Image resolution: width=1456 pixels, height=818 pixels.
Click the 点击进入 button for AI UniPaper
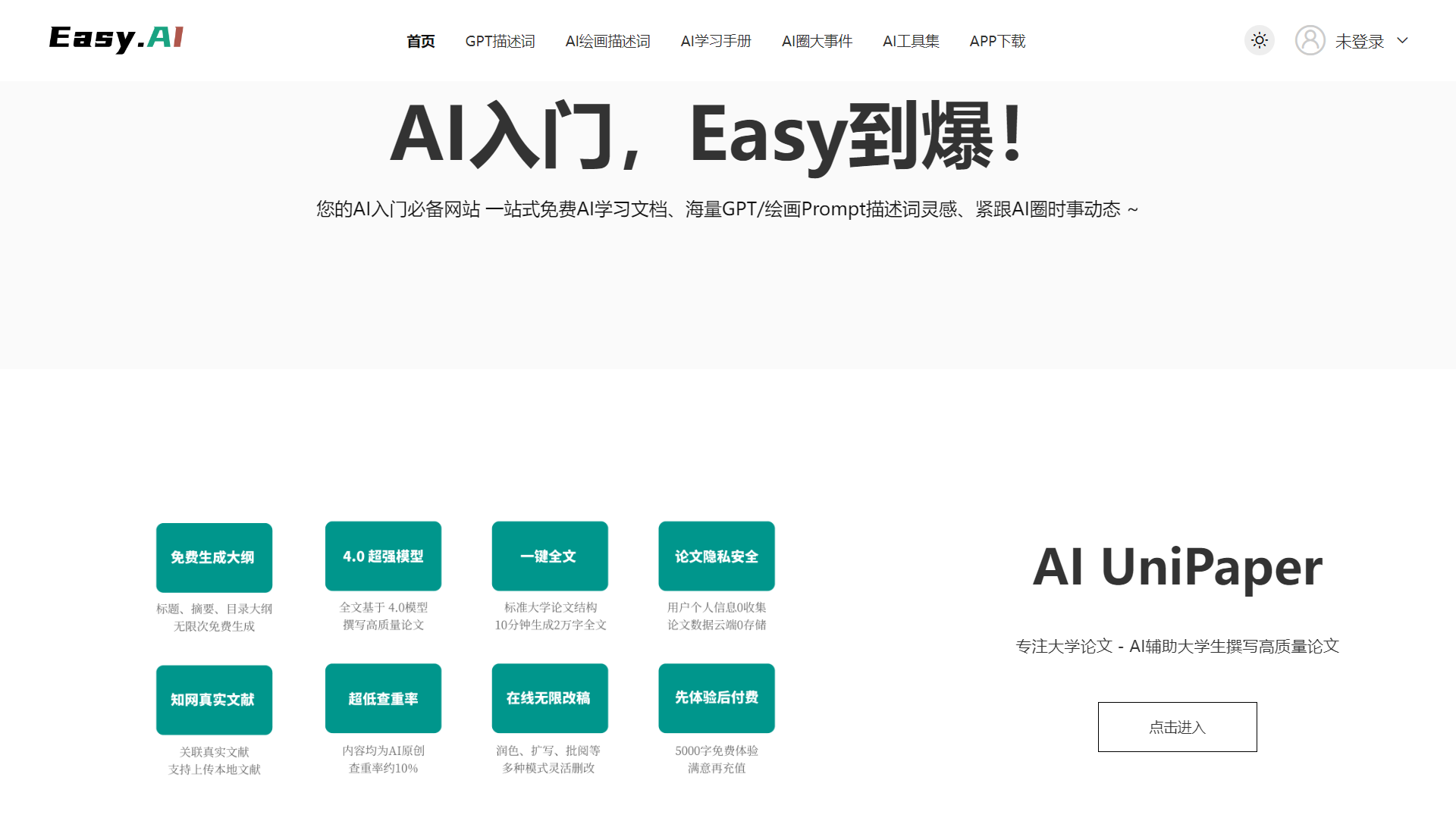1177,726
